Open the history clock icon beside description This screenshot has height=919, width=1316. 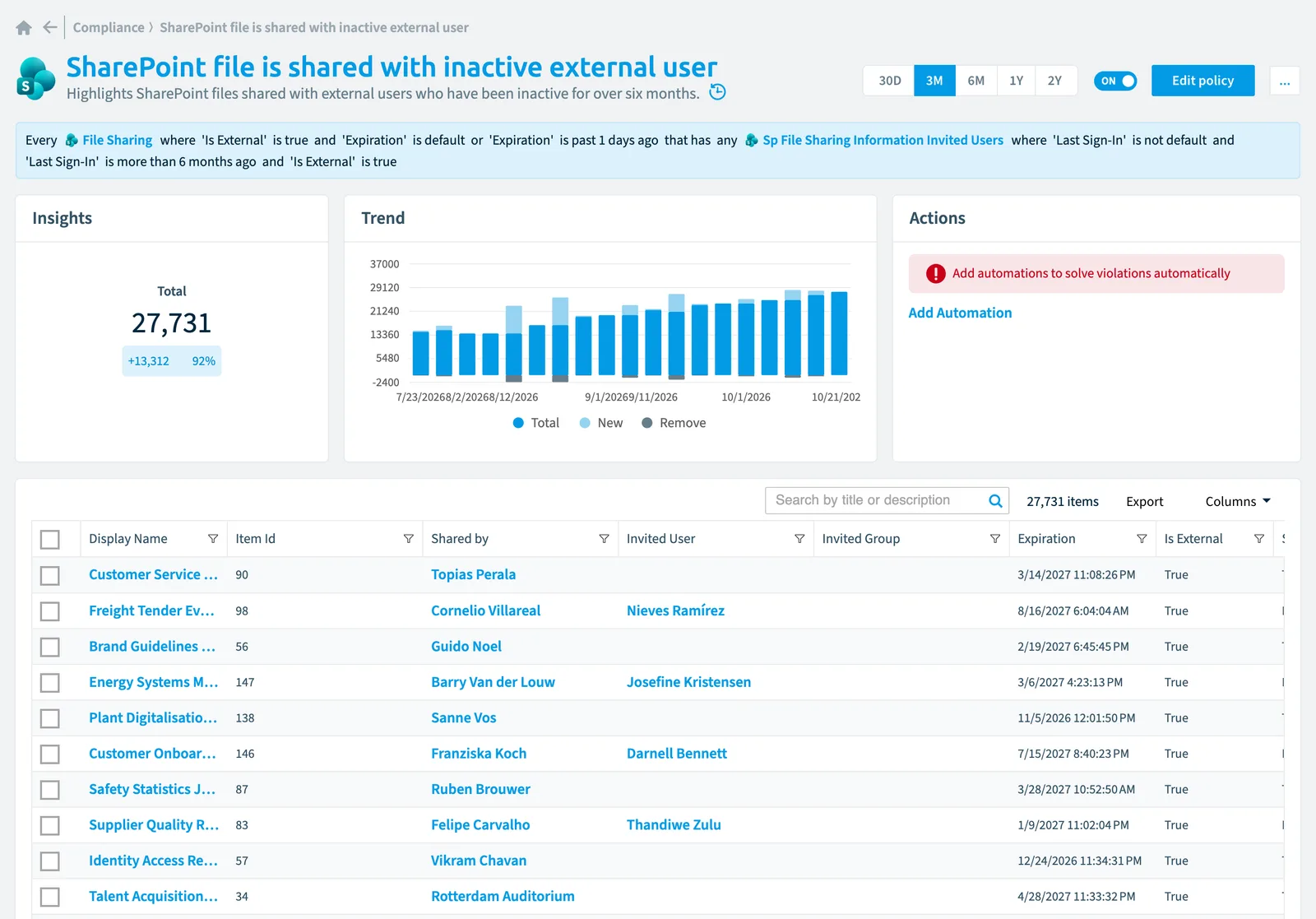coord(717,92)
